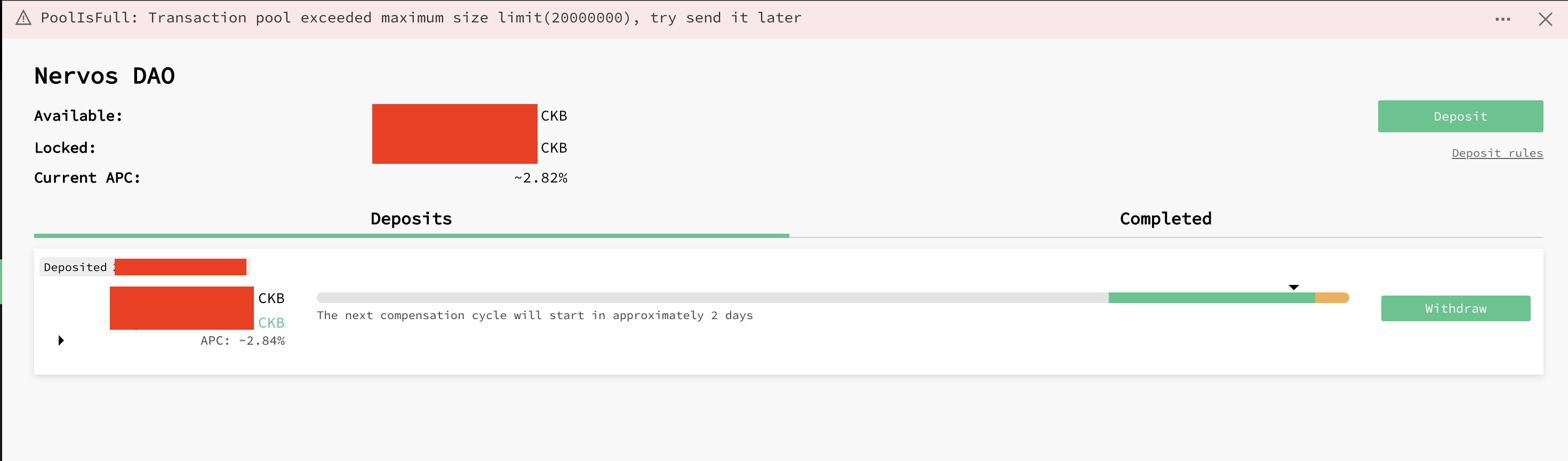Open the Deposit rules link
The height and width of the screenshot is (461, 1568).
(x=1498, y=153)
